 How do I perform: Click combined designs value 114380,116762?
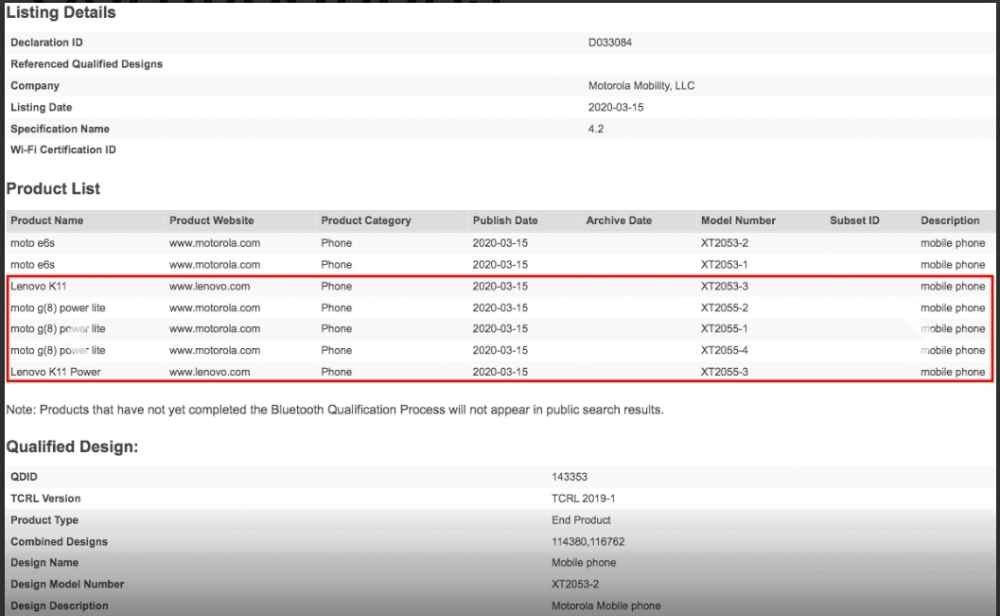[x=588, y=541]
